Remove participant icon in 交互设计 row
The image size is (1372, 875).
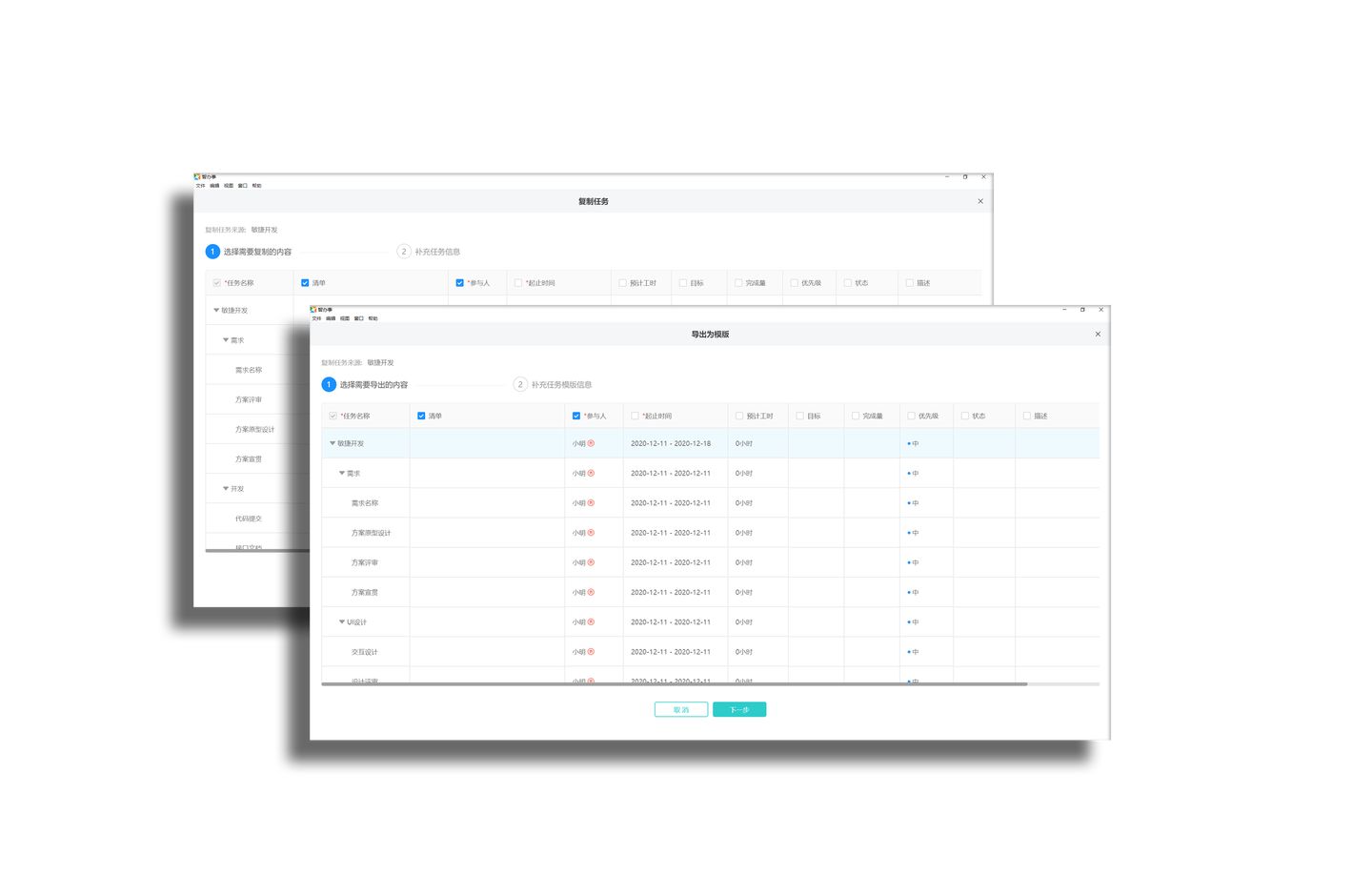(x=591, y=652)
